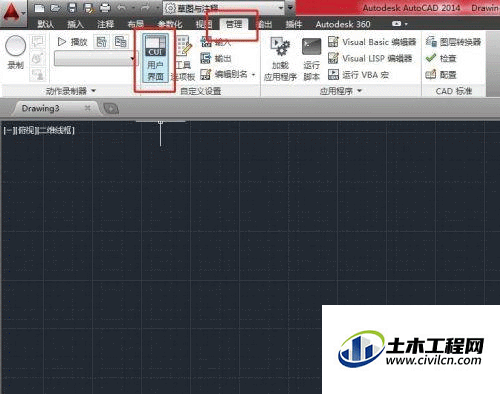Viewport: 500px width, 394px height.
Task: Run a script with 运行脚本
Action: 311,59
